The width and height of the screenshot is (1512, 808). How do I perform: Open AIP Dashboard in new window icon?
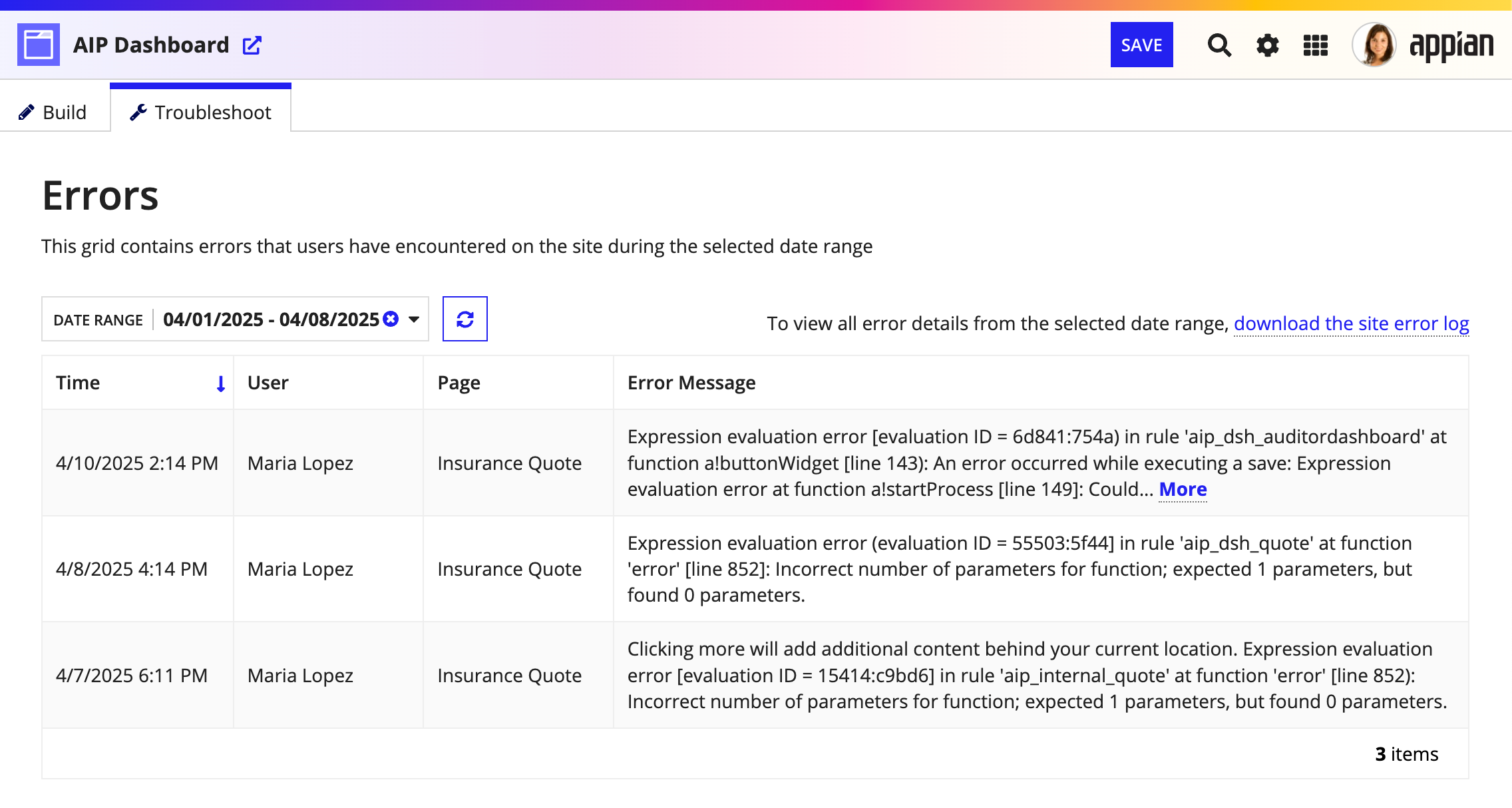[252, 45]
